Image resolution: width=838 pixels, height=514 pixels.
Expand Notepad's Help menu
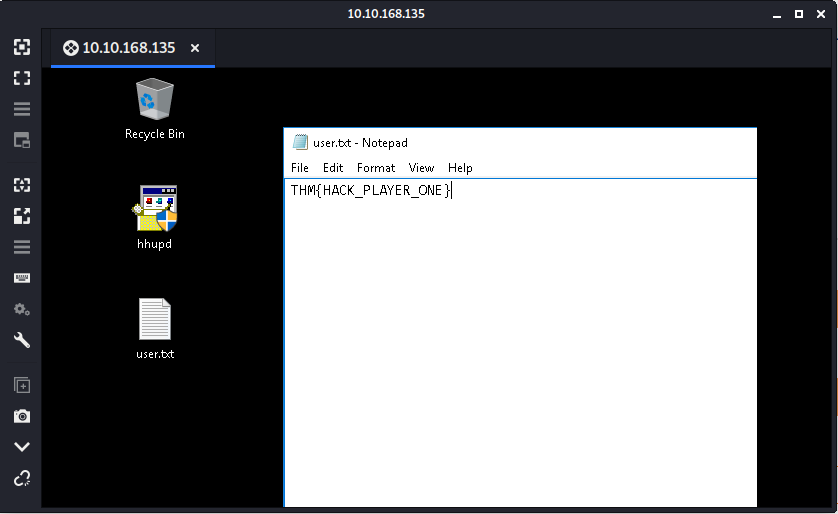click(460, 168)
